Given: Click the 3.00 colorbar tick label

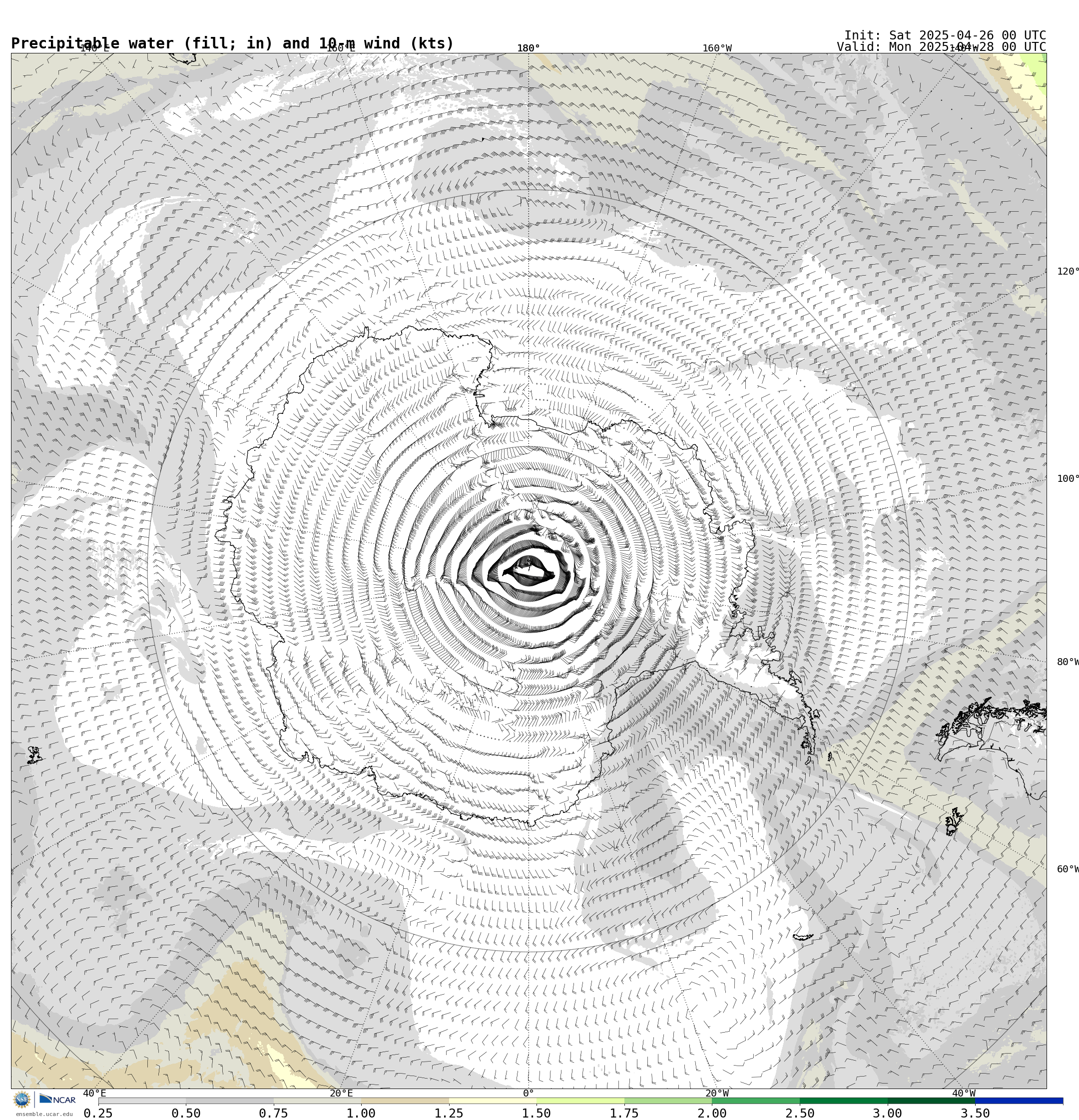Looking at the screenshot, I should [x=888, y=1113].
